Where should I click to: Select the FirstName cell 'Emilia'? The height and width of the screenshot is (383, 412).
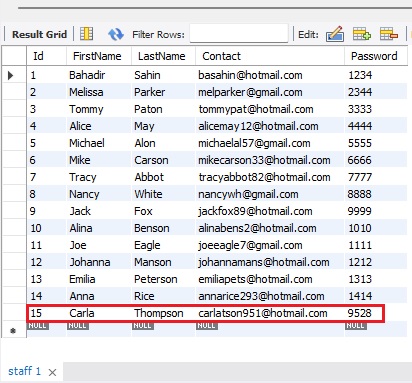pyautogui.click(x=99, y=279)
